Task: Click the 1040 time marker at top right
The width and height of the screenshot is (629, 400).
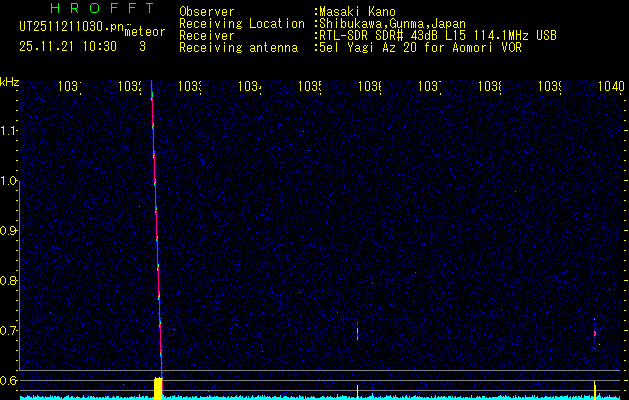Action: pos(610,87)
